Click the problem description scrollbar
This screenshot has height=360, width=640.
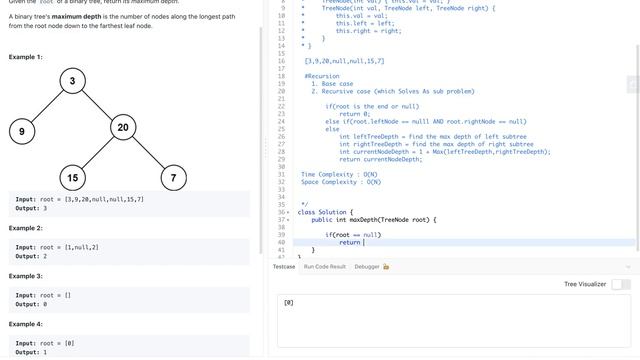coord(261,141)
